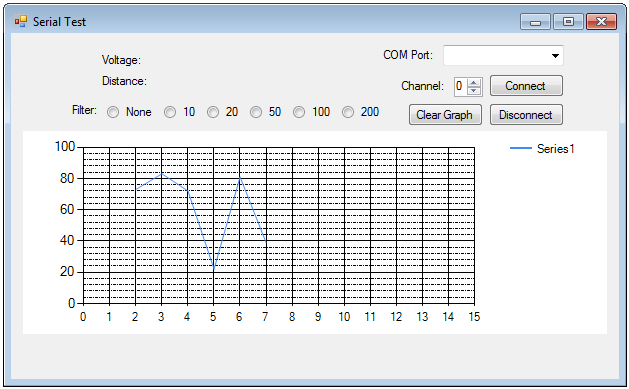The width and height of the screenshot is (629, 389).
Task: Pick the 200 filter radio button
Action: tap(348, 112)
